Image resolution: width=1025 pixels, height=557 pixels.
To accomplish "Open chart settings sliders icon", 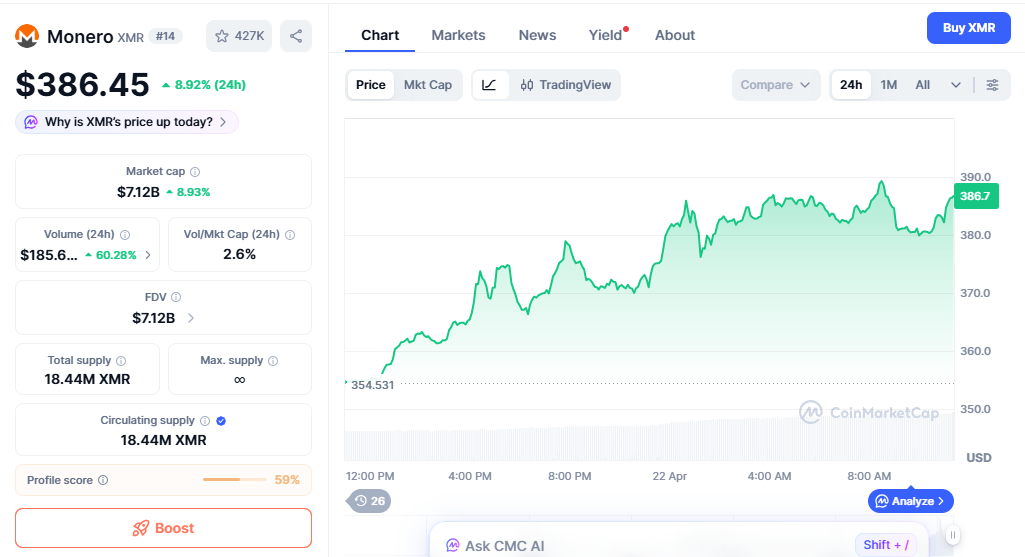I will tap(992, 85).
